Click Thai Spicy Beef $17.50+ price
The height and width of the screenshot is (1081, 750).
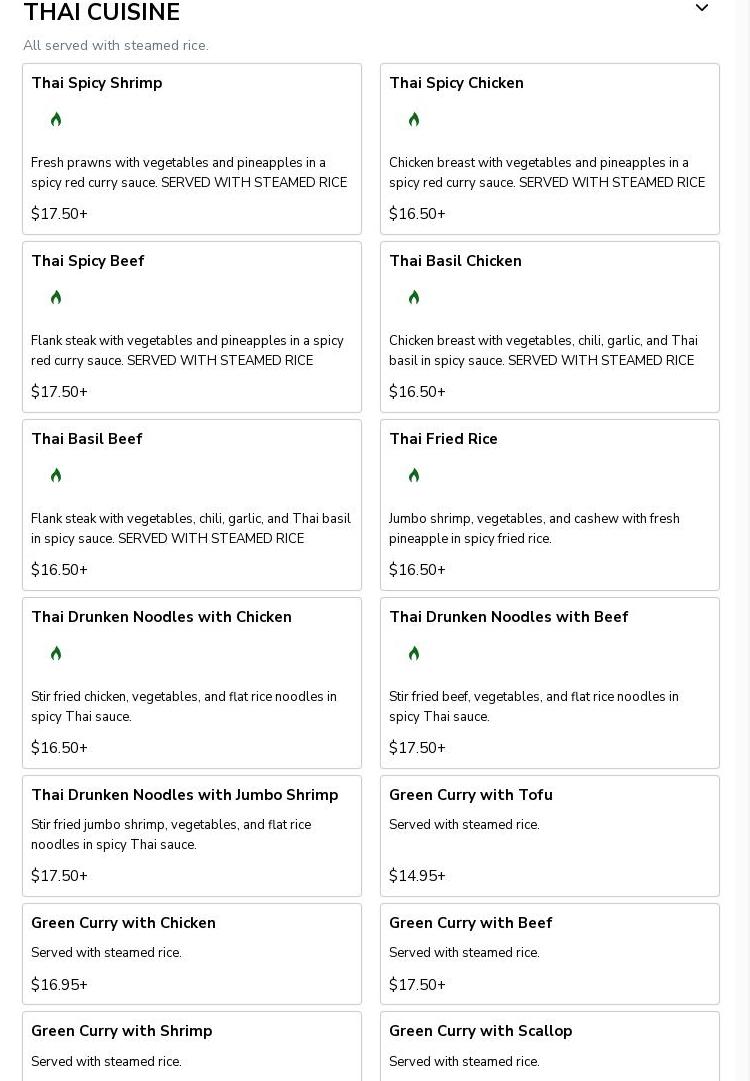pos(59,392)
